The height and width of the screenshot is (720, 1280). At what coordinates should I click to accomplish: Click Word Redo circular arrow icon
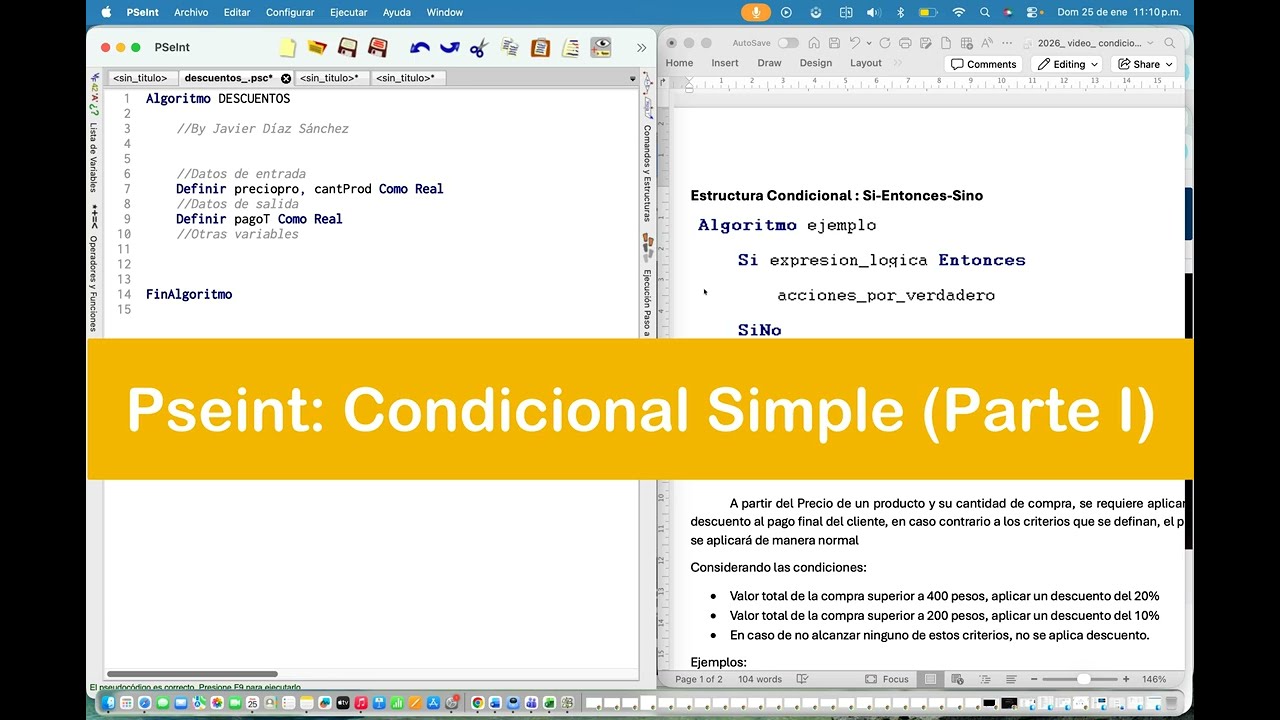coord(885,43)
